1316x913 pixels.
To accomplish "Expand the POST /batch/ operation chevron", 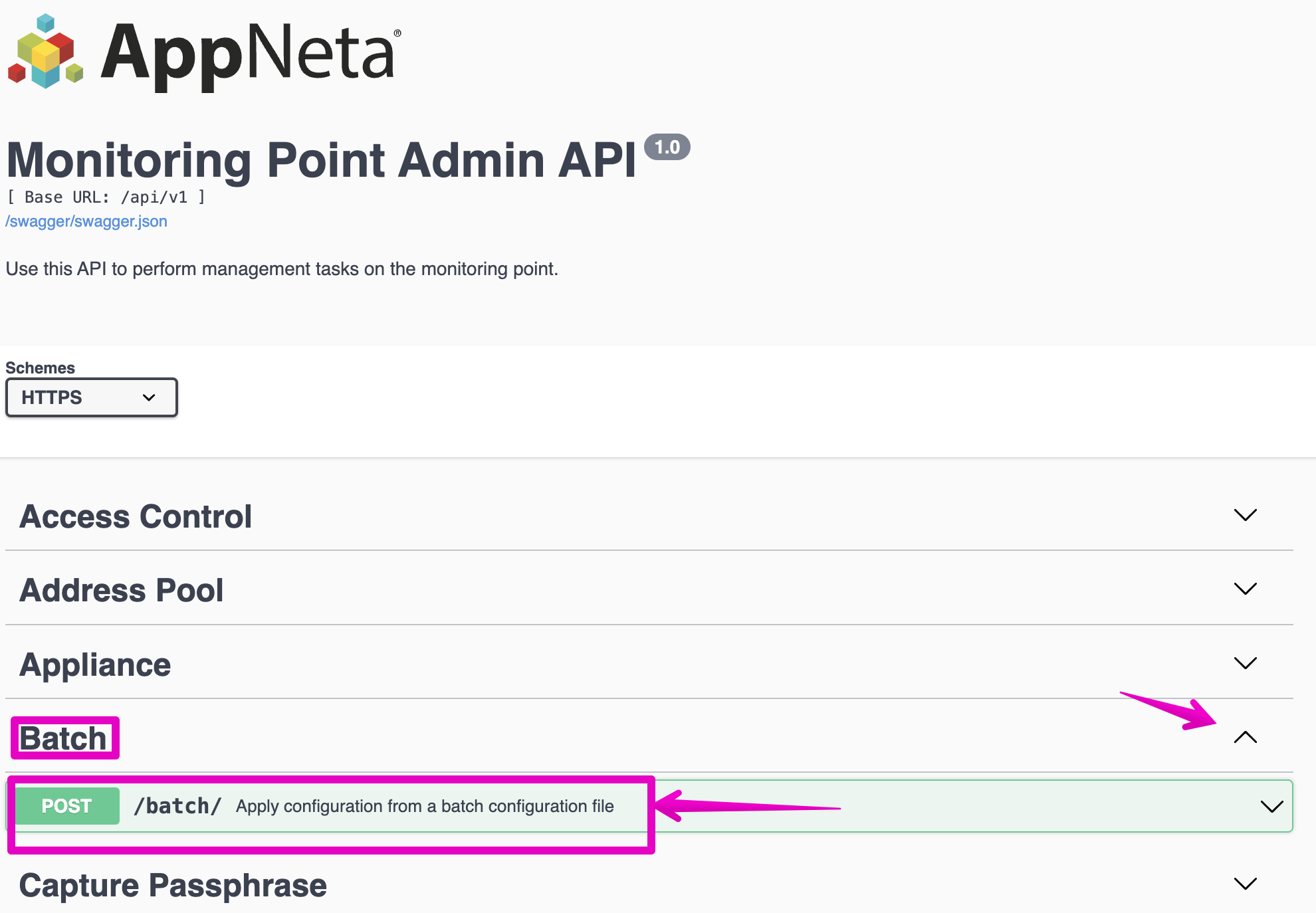I will [1271, 807].
